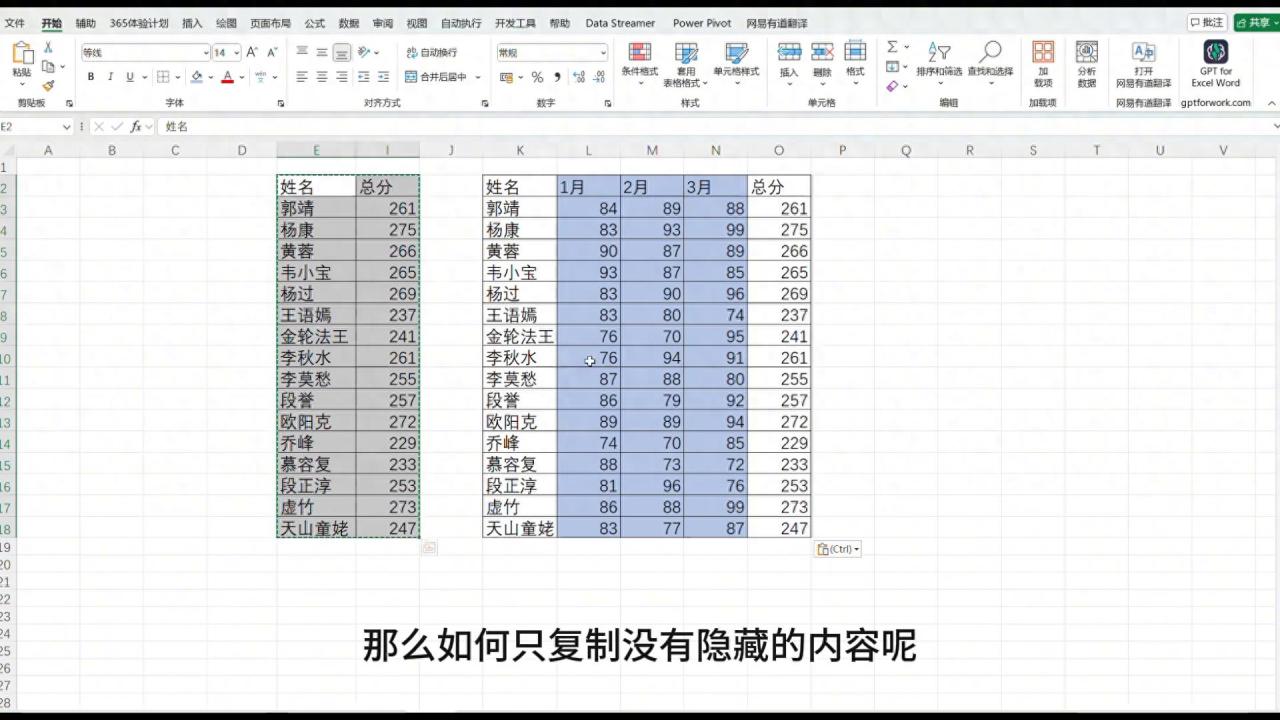Apply comma style format
The width and height of the screenshot is (1280, 720).
point(557,77)
